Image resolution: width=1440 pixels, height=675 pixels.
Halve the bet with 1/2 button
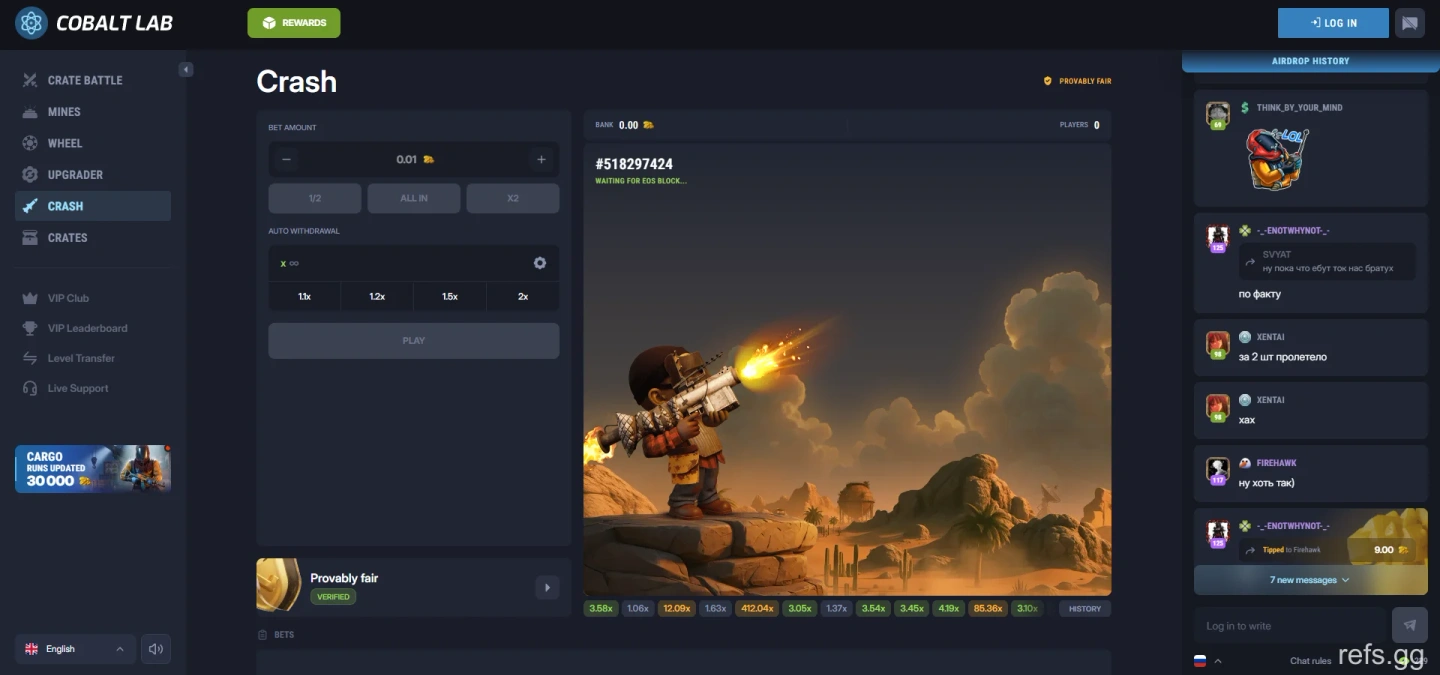[x=315, y=198]
